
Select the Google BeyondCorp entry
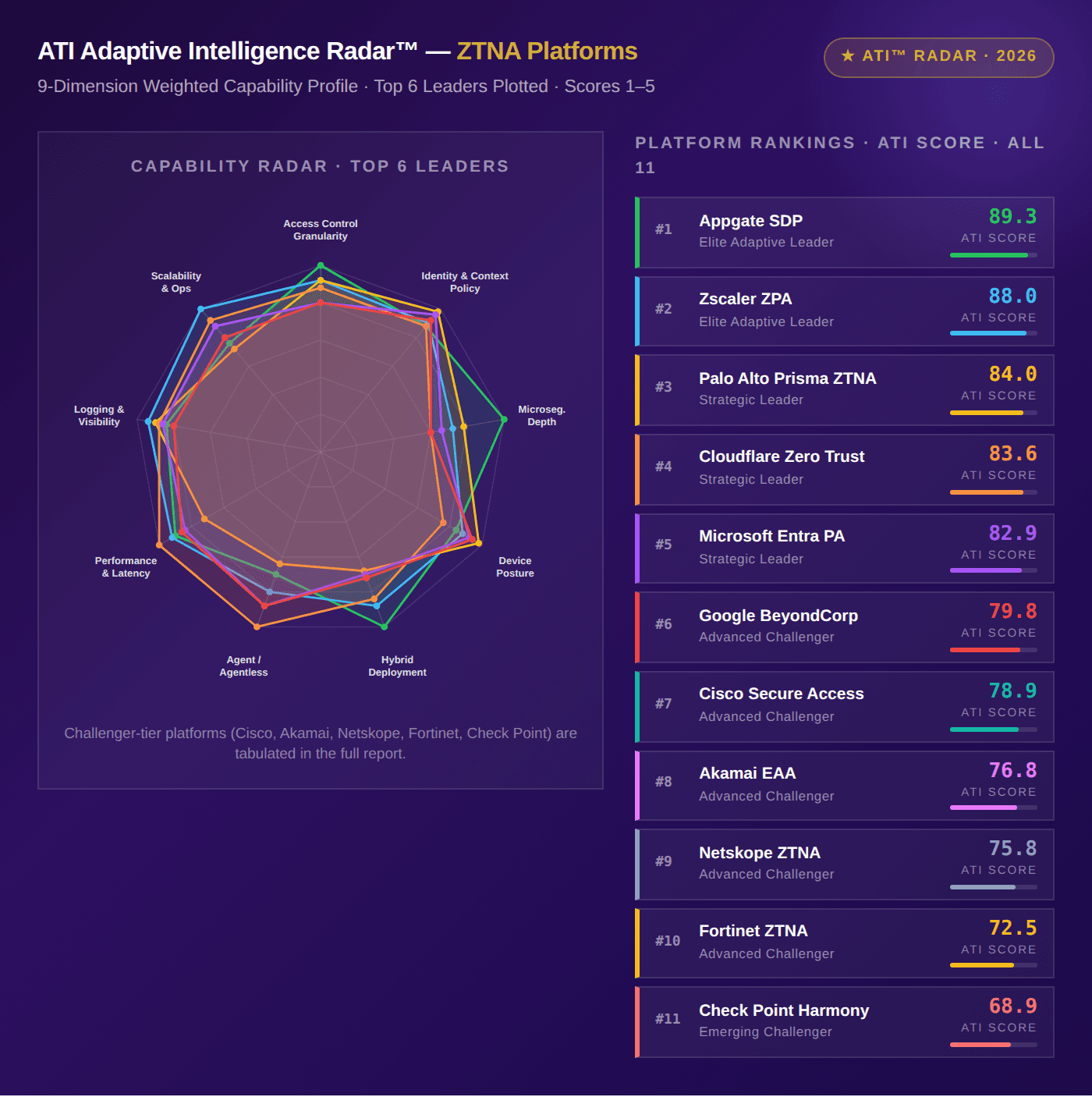[x=845, y=627]
